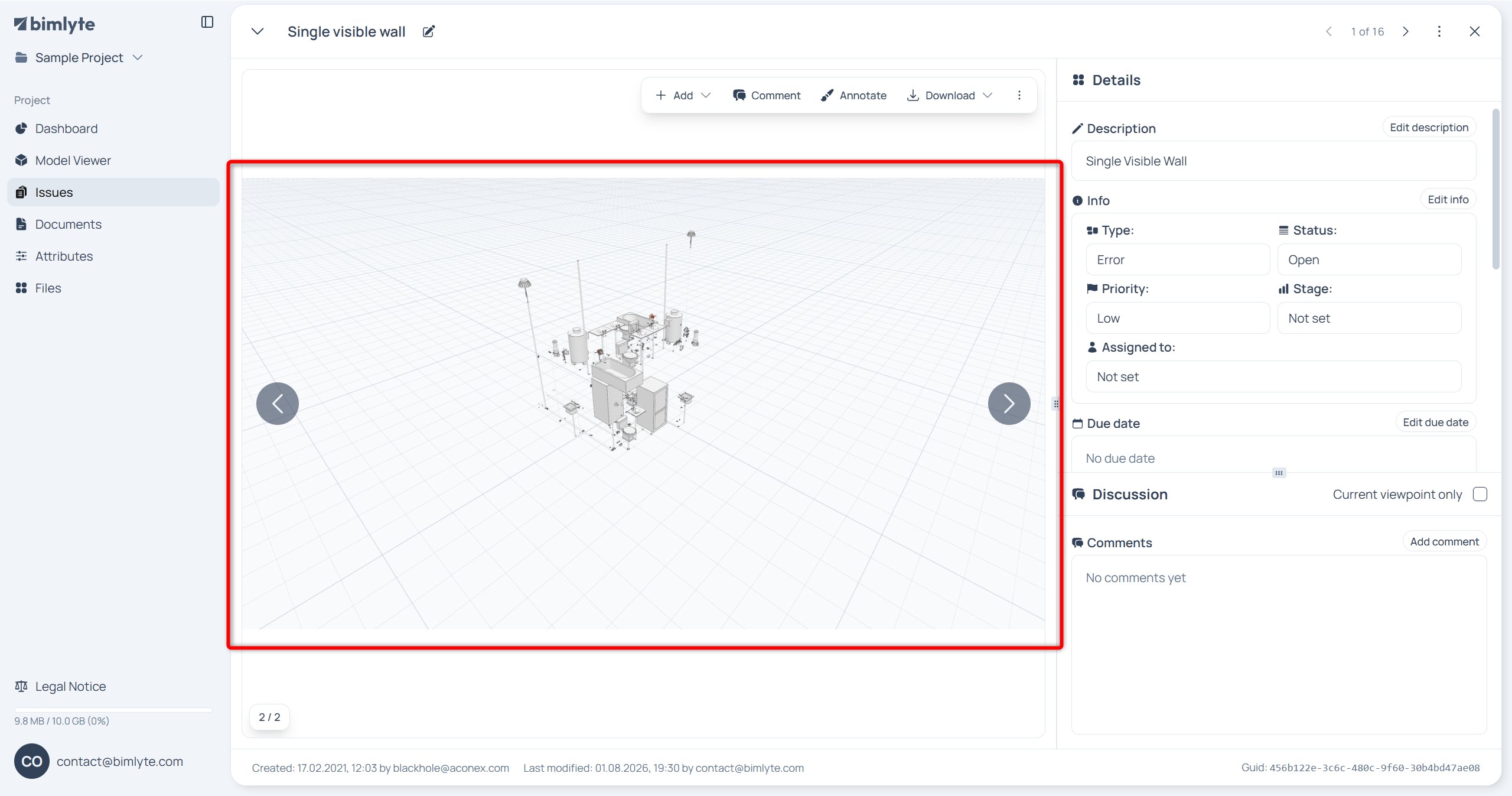Click Add comment button
The width and height of the screenshot is (1512, 796).
1445,542
